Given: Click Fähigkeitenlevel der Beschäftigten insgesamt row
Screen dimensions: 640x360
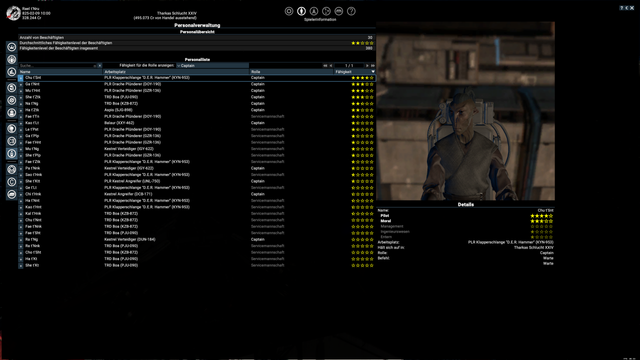Looking at the screenshot, I should tap(197, 48).
